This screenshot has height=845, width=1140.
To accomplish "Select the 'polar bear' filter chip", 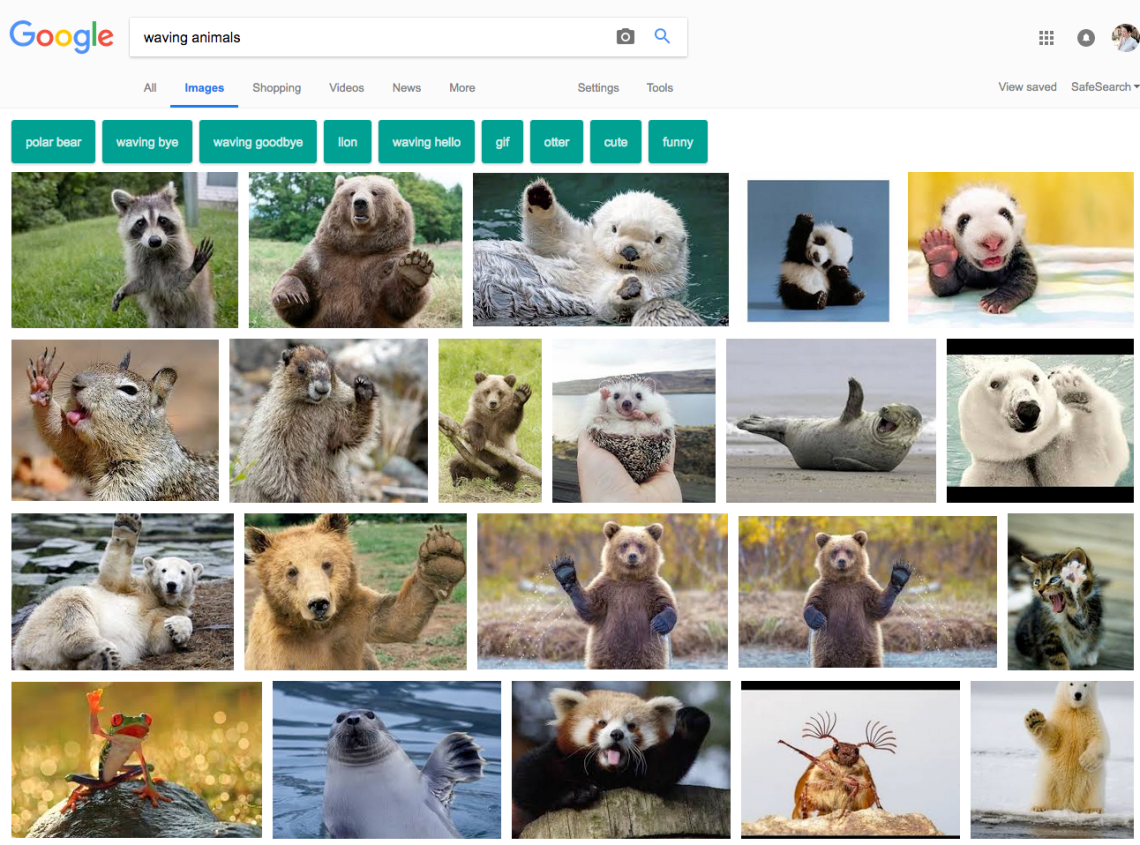I will [53, 141].
